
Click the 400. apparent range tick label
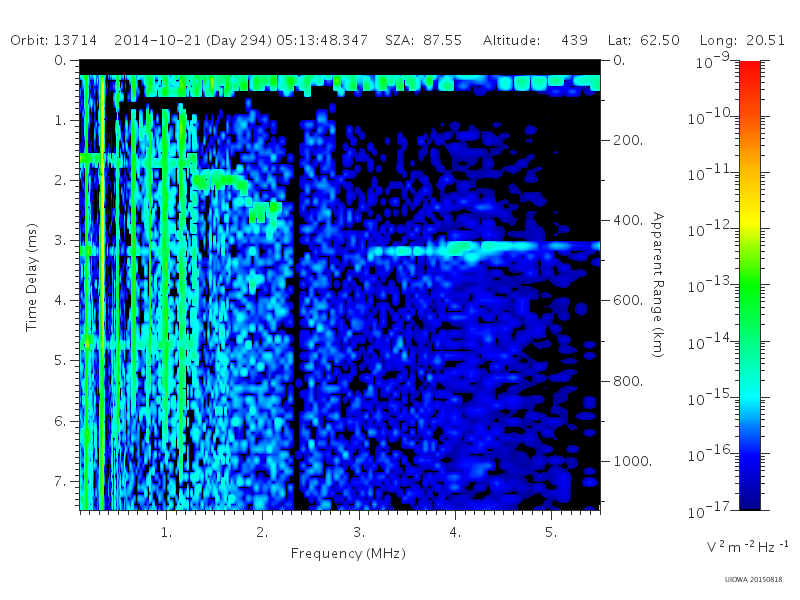[628, 220]
